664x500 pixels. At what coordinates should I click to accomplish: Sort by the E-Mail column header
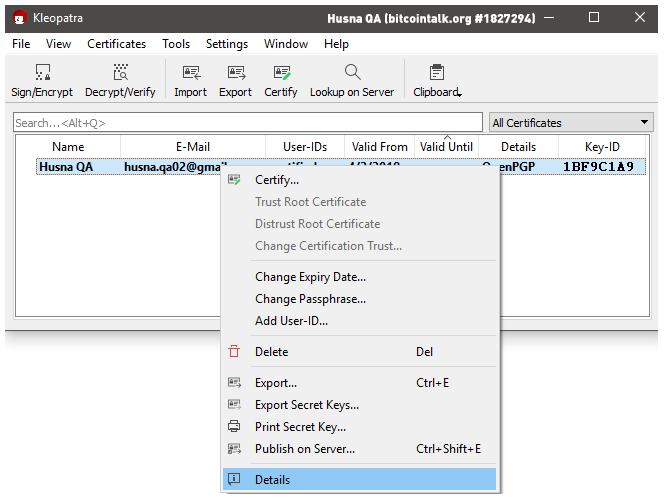pyautogui.click(x=193, y=147)
